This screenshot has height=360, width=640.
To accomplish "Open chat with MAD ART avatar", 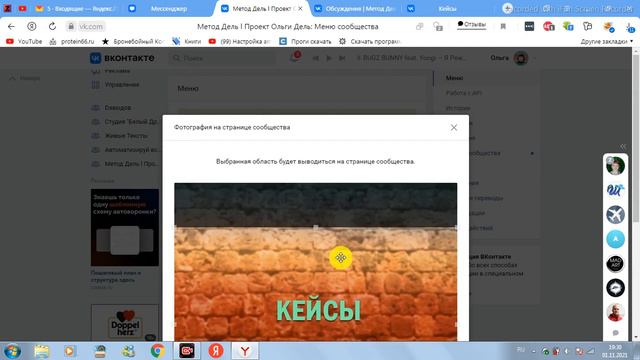I will 615,264.
